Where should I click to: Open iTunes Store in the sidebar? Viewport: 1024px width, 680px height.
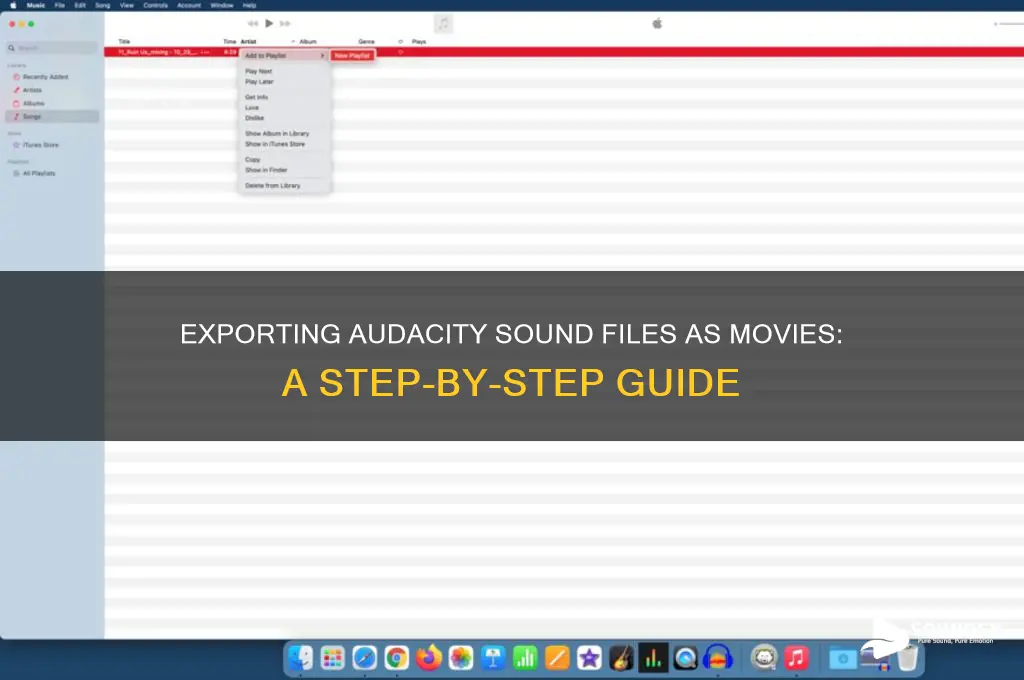click(40, 145)
